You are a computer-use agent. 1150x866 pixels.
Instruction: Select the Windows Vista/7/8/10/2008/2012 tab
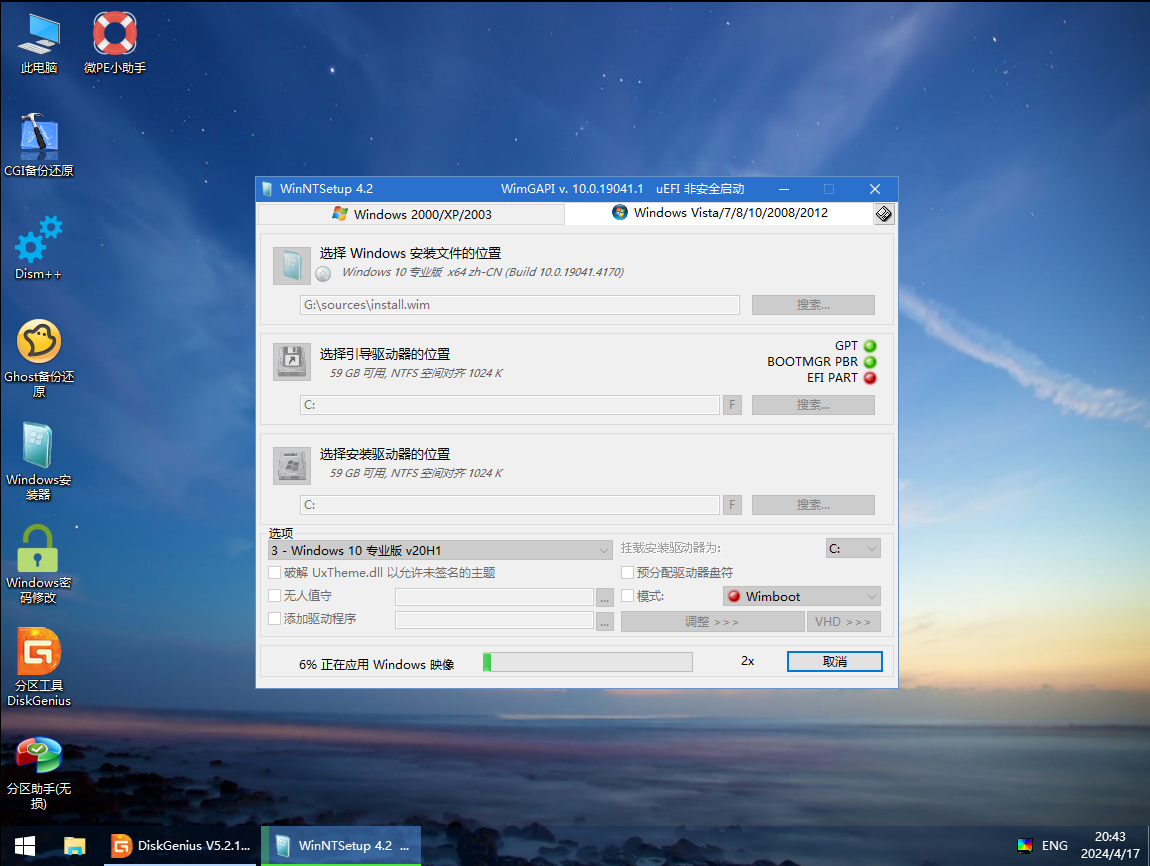(x=719, y=213)
